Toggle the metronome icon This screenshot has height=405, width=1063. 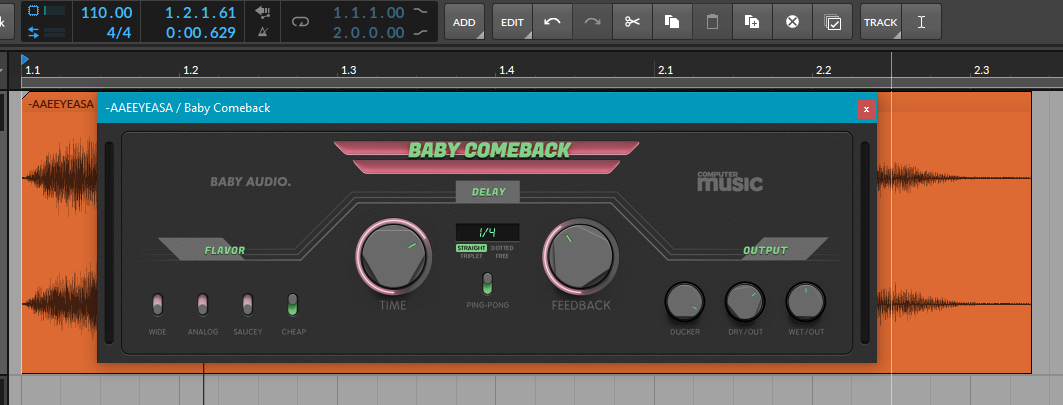point(264,32)
